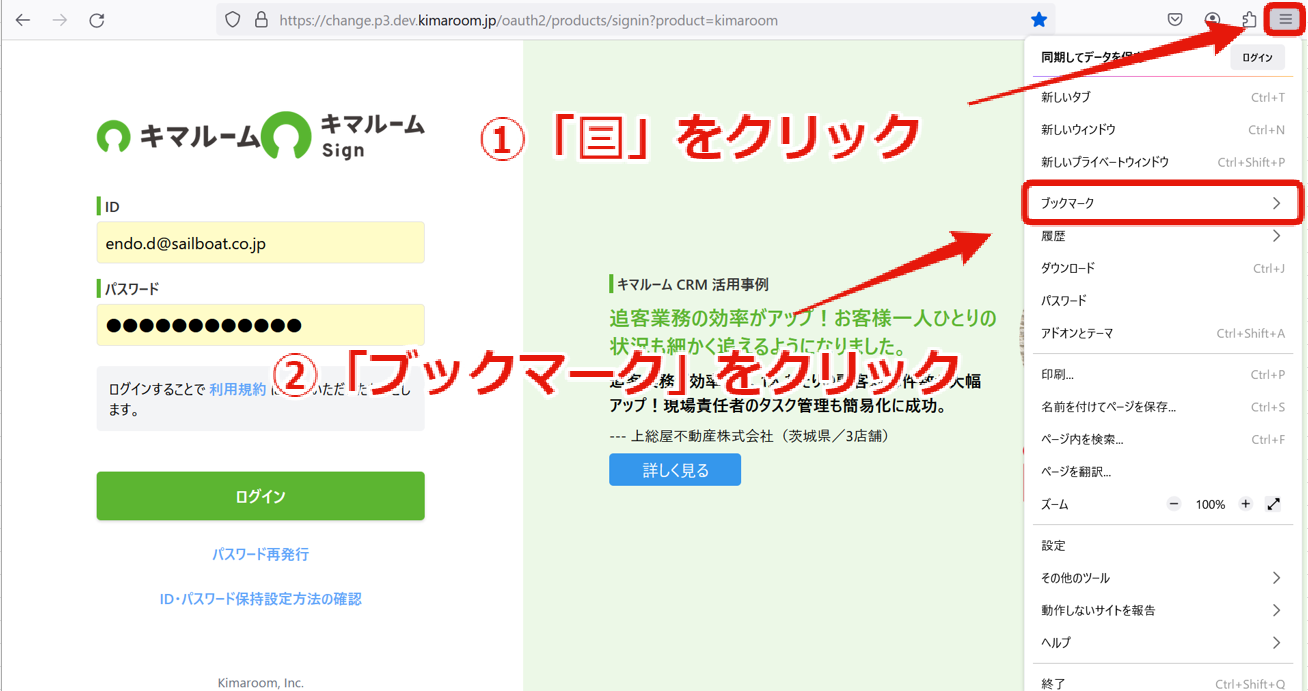
Task: Select 名前を付けてページを保存 menu item
Action: 1162,407
